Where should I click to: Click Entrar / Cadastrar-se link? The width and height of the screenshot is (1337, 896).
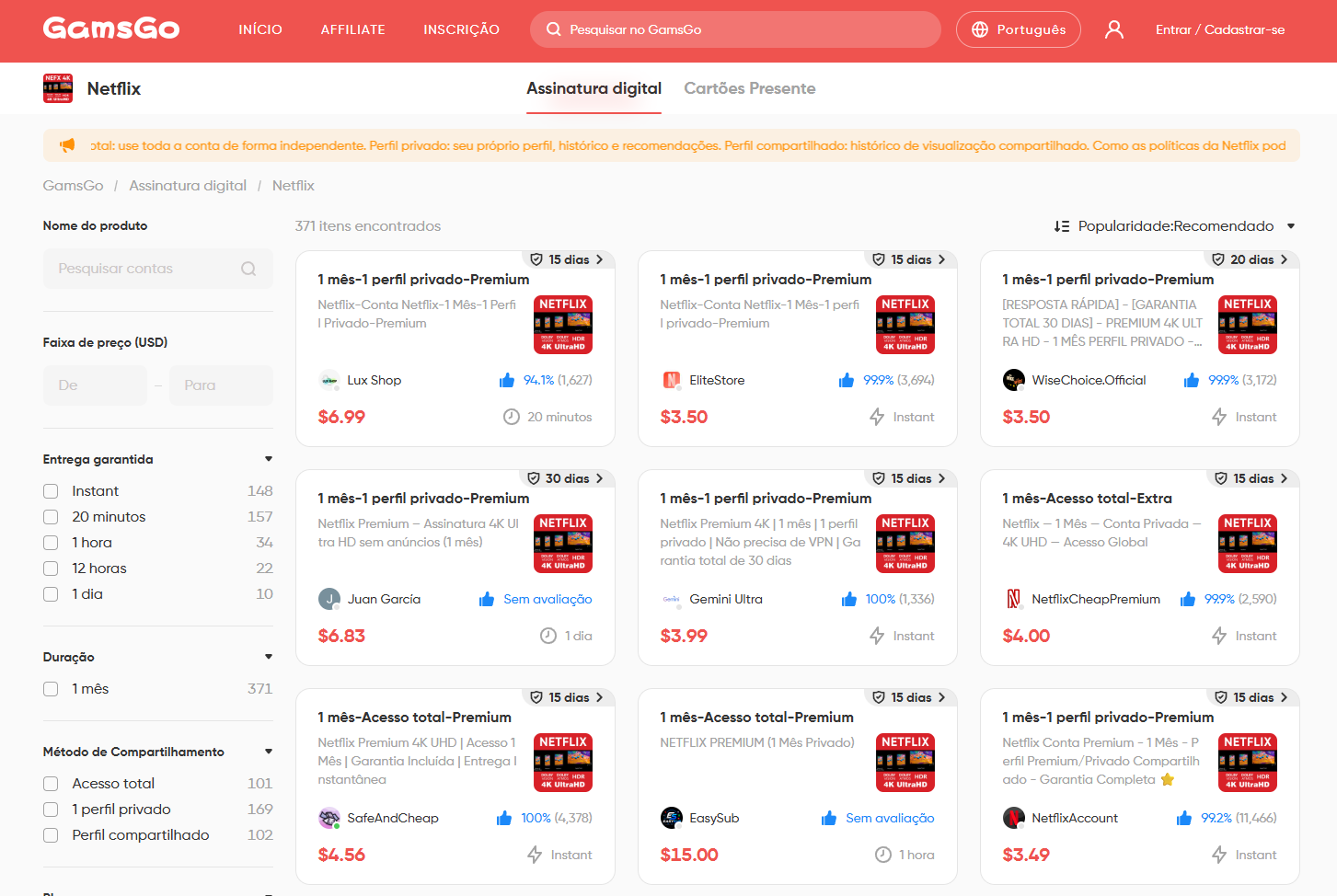click(1220, 29)
